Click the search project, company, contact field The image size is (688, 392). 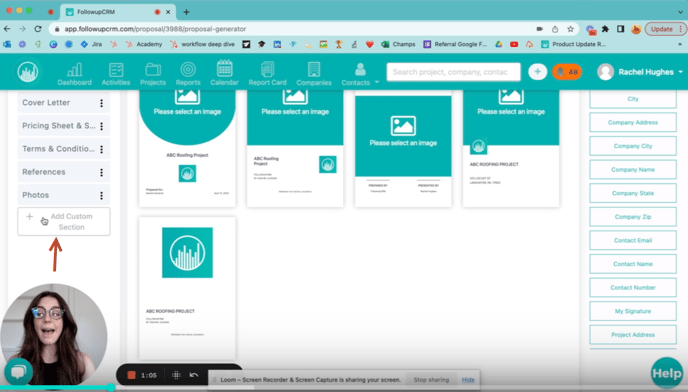click(454, 72)
